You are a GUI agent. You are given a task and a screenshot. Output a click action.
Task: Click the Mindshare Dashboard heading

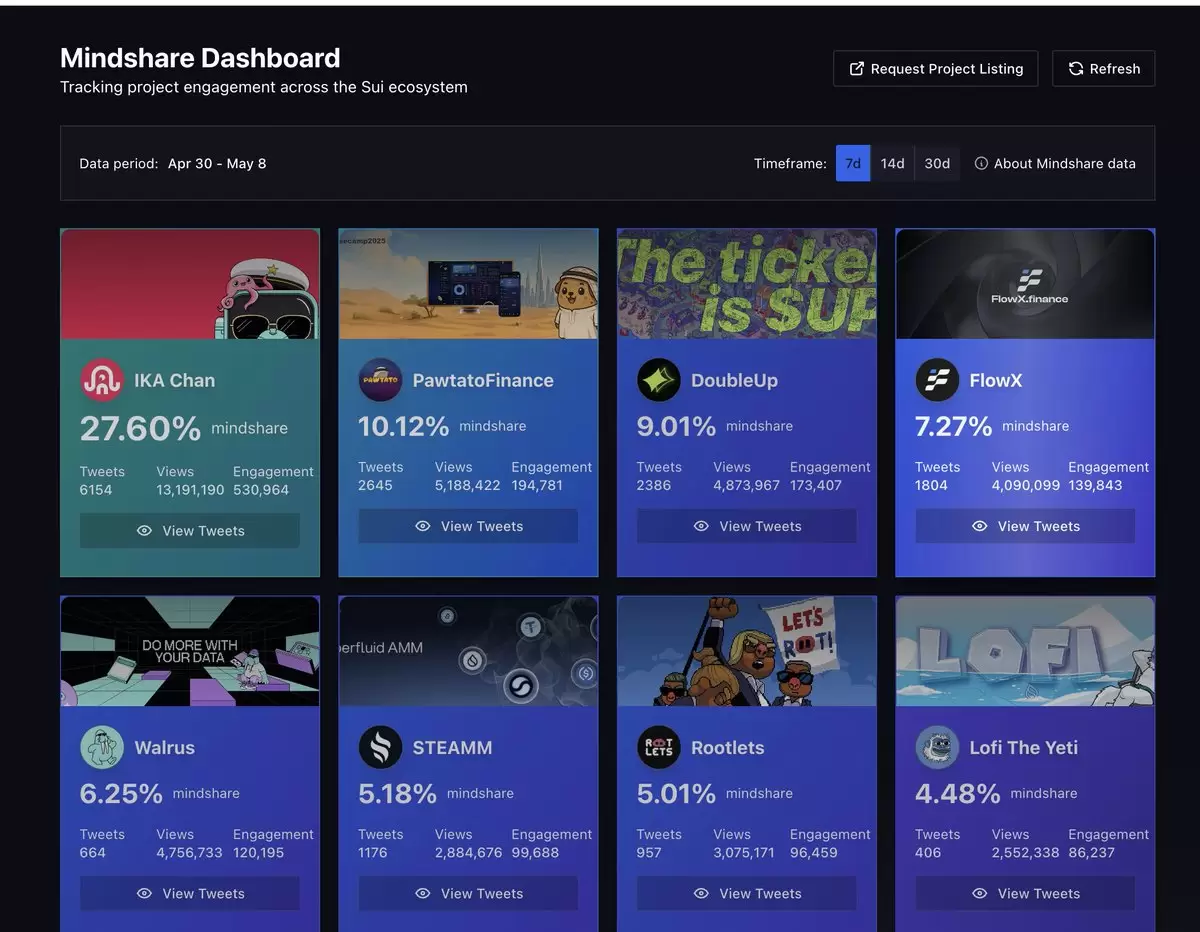point(200,58)
